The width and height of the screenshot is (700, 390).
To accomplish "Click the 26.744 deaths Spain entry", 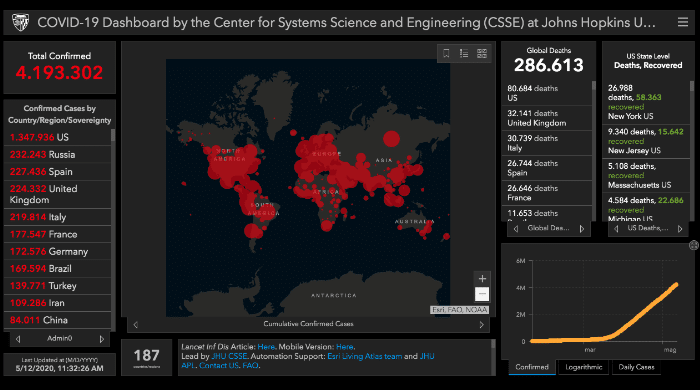I will pyautogui.click(x=547, y=168).
